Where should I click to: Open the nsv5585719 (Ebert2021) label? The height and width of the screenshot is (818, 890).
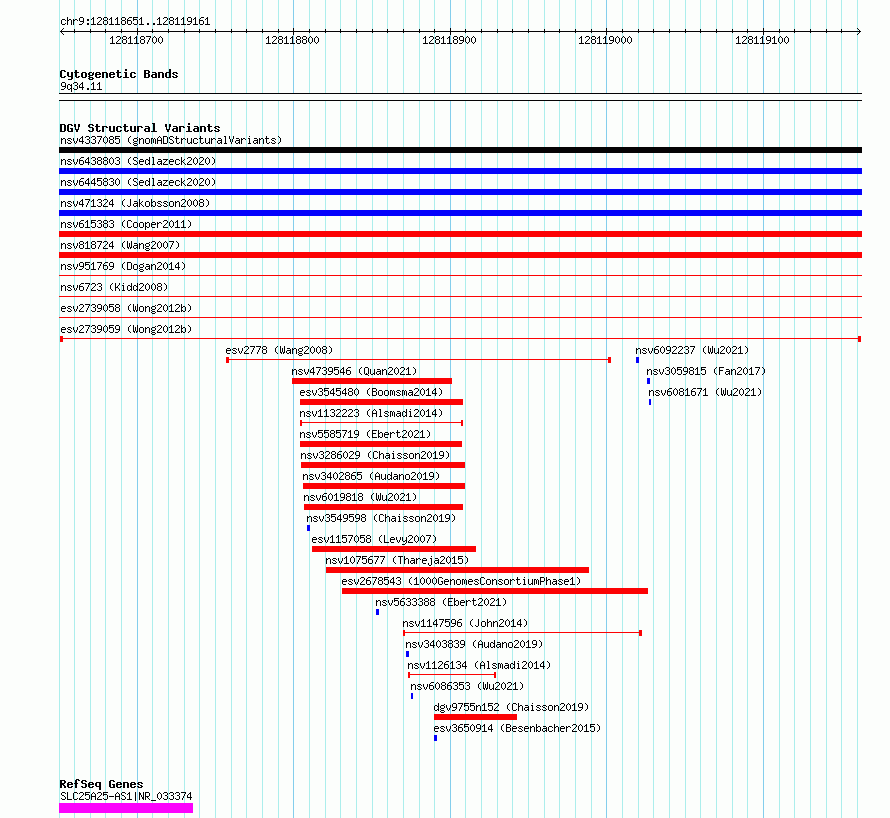pos(365,434)
